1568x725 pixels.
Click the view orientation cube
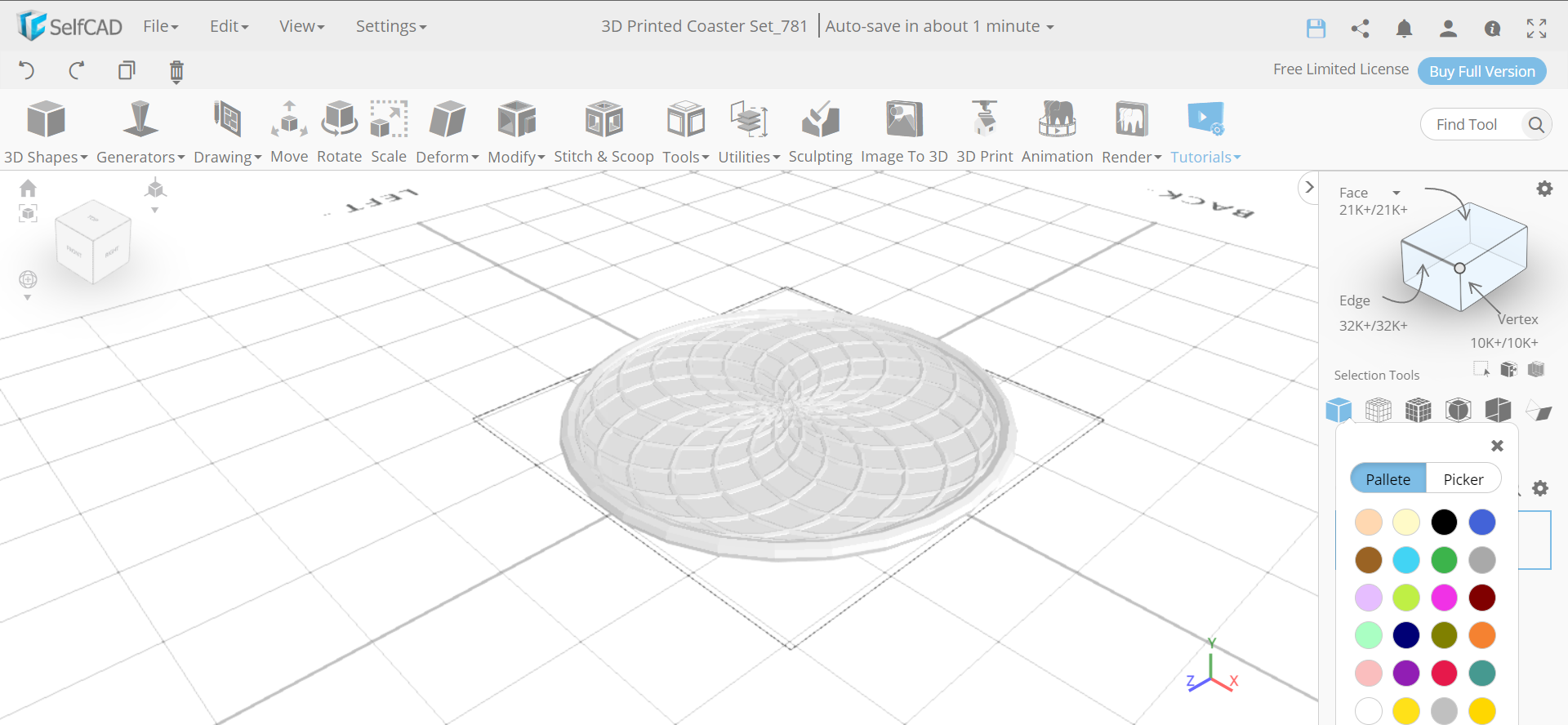(93, 242)
